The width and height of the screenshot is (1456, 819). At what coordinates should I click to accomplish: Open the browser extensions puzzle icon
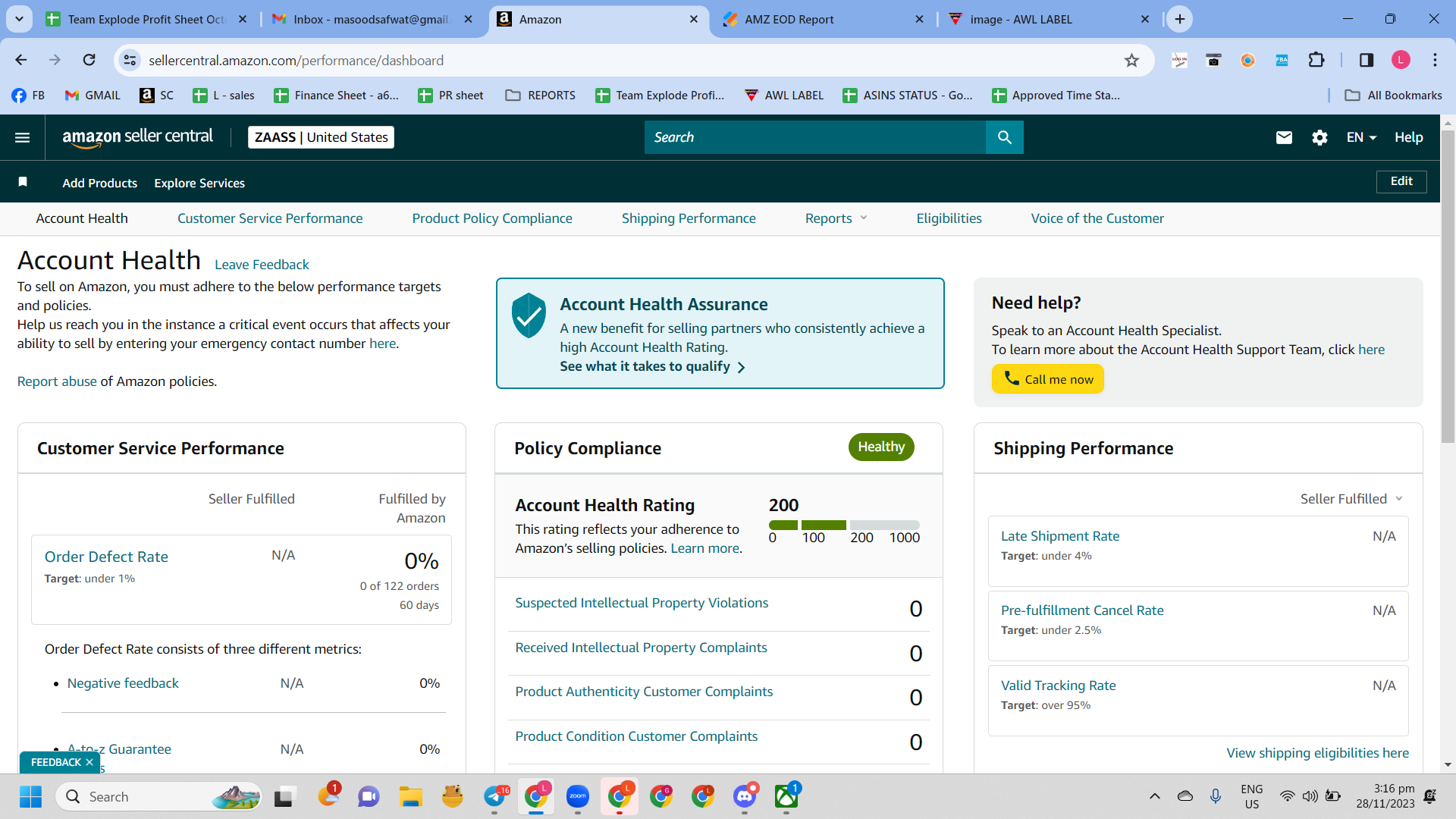coord(1316,60)
